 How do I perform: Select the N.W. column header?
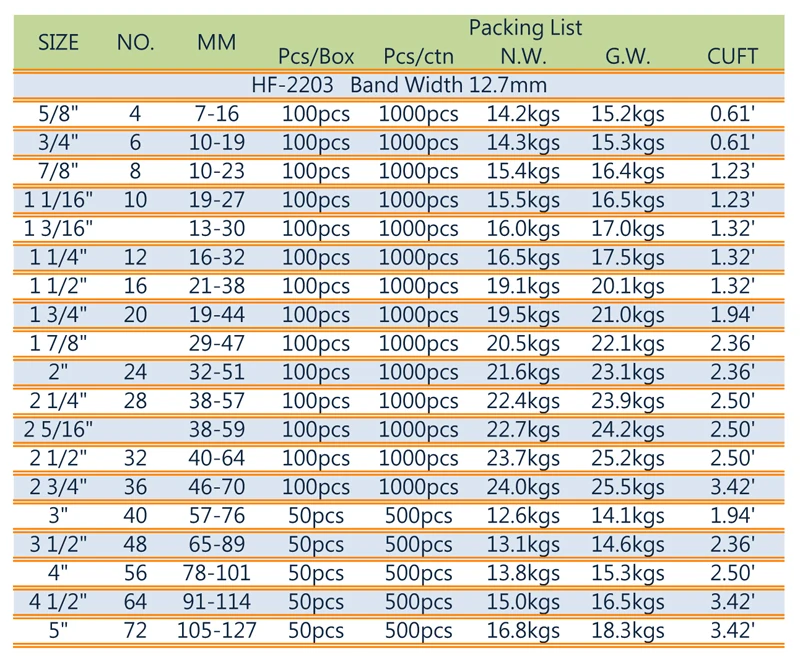522,57
